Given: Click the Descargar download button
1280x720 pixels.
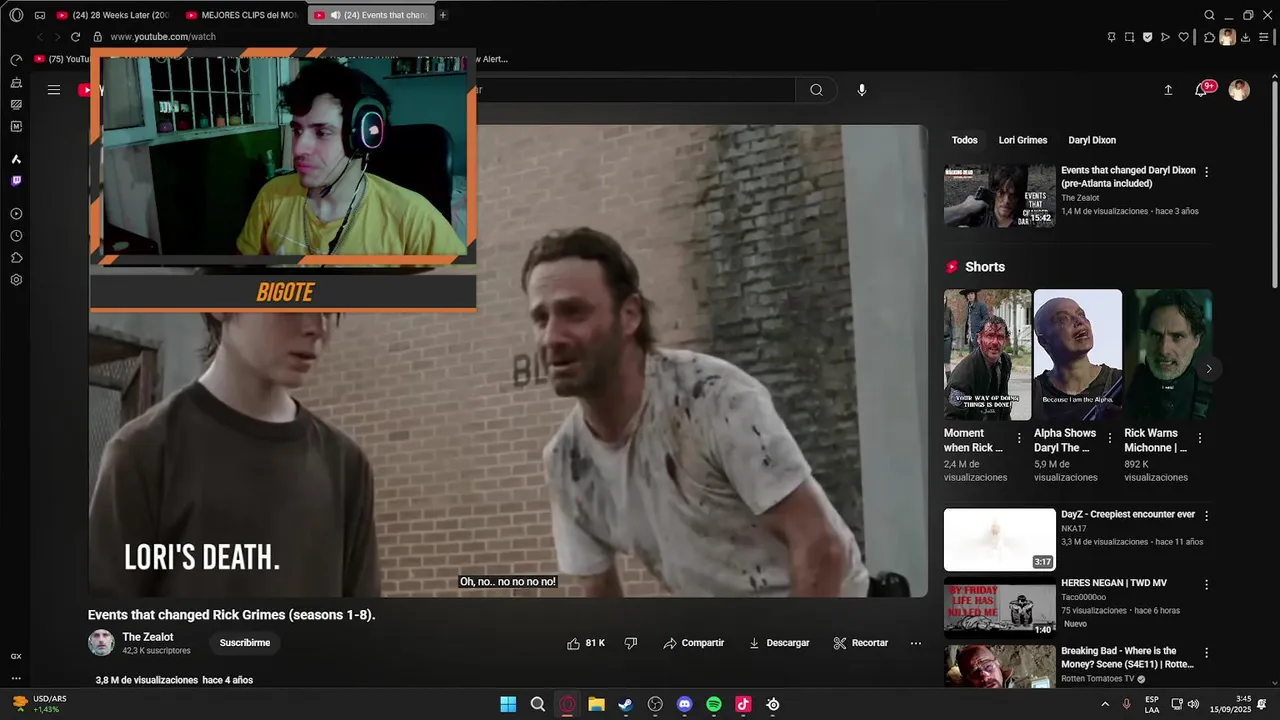Looking at the screenshot, I should click(x=779, y=643).
